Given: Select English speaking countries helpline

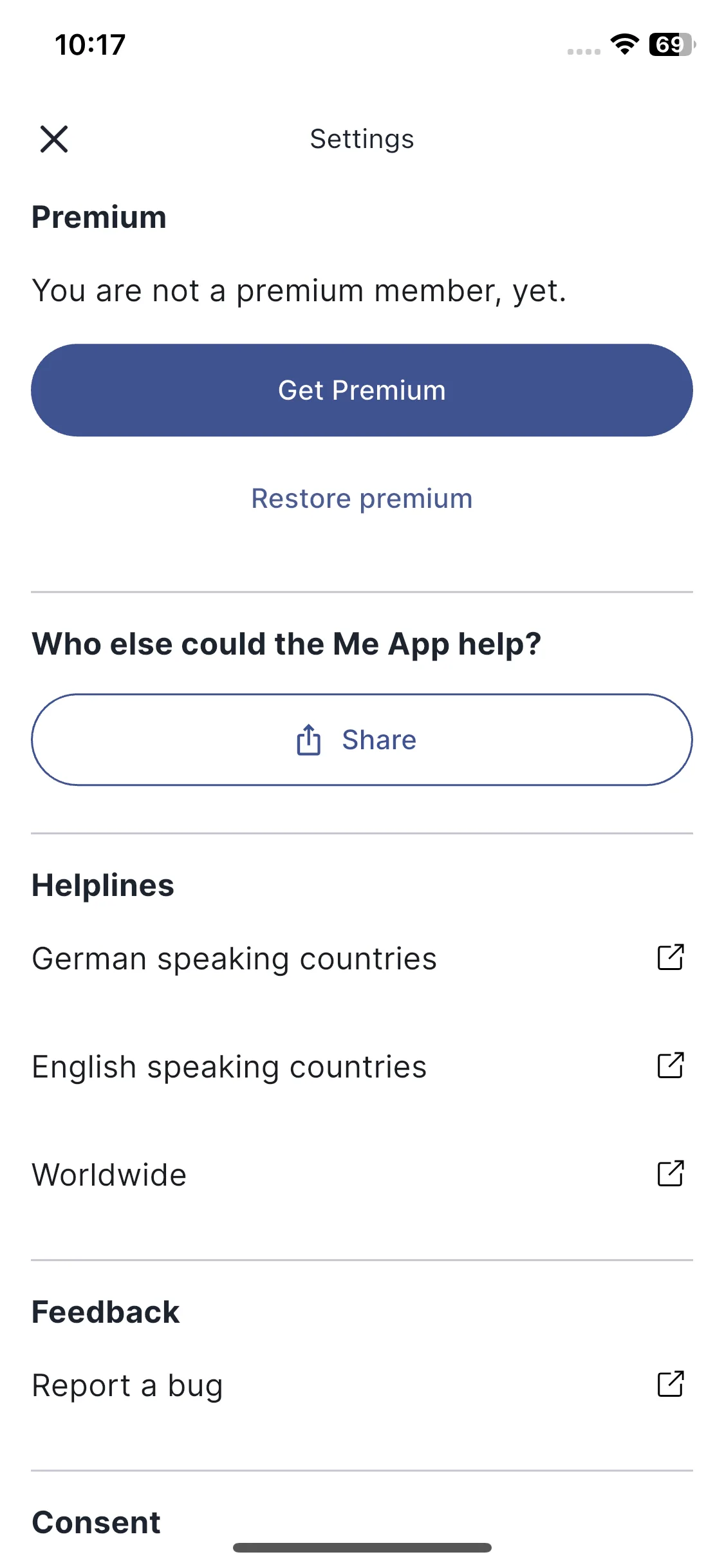Looking at the screenshot, I should 362,1067.
